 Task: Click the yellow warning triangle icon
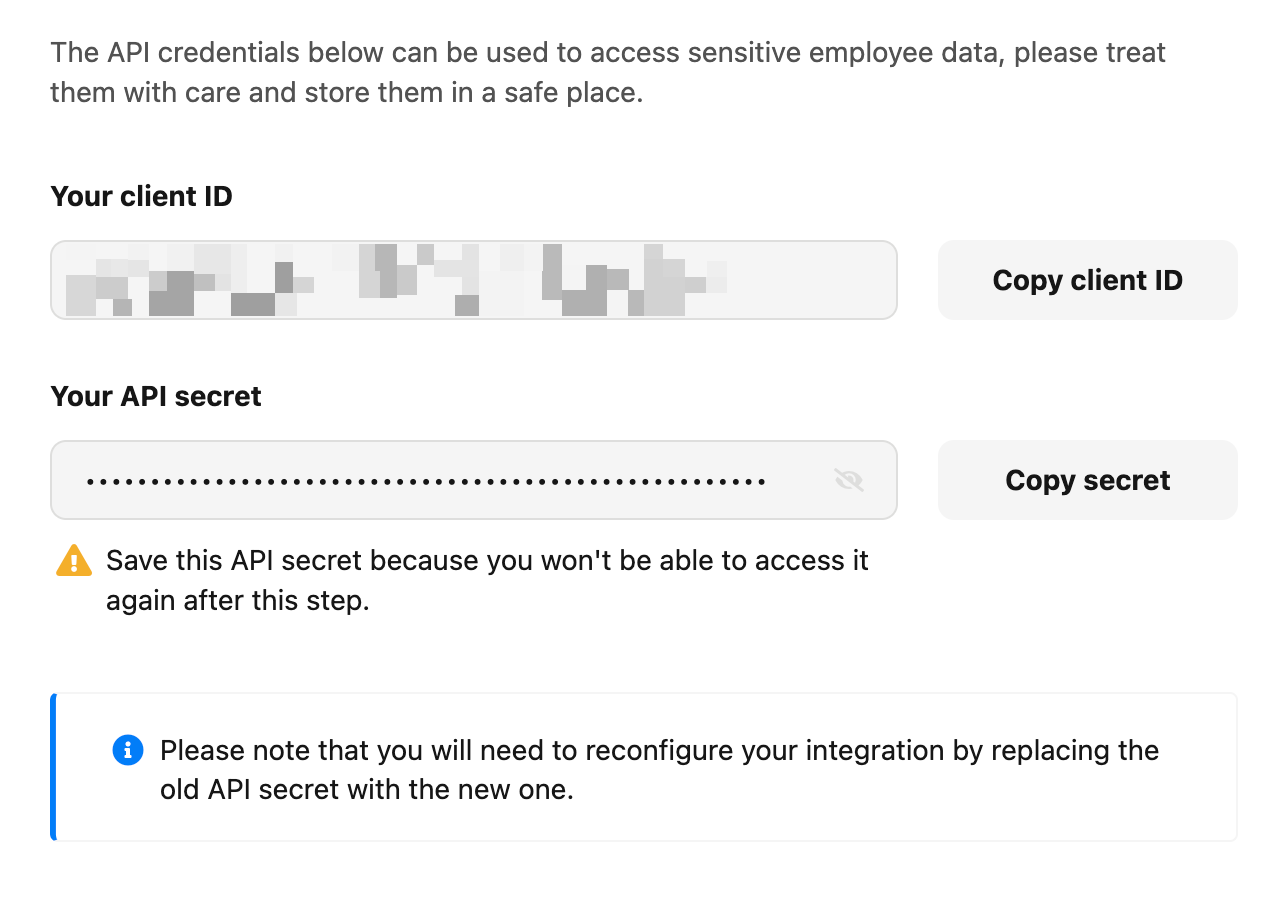pos(74,561)
